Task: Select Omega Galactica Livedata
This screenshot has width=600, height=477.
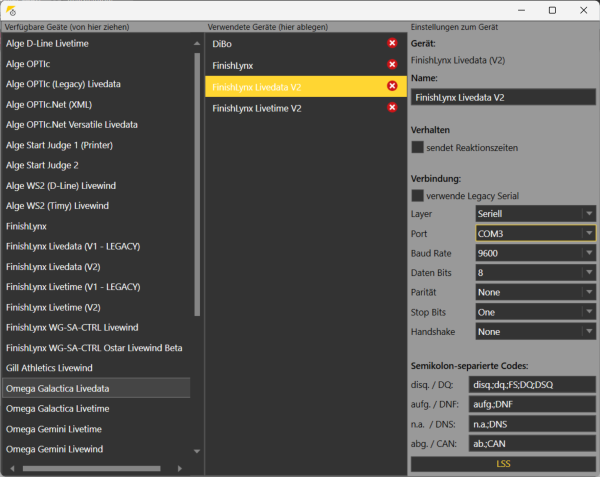Action: (x=96, y=388)
